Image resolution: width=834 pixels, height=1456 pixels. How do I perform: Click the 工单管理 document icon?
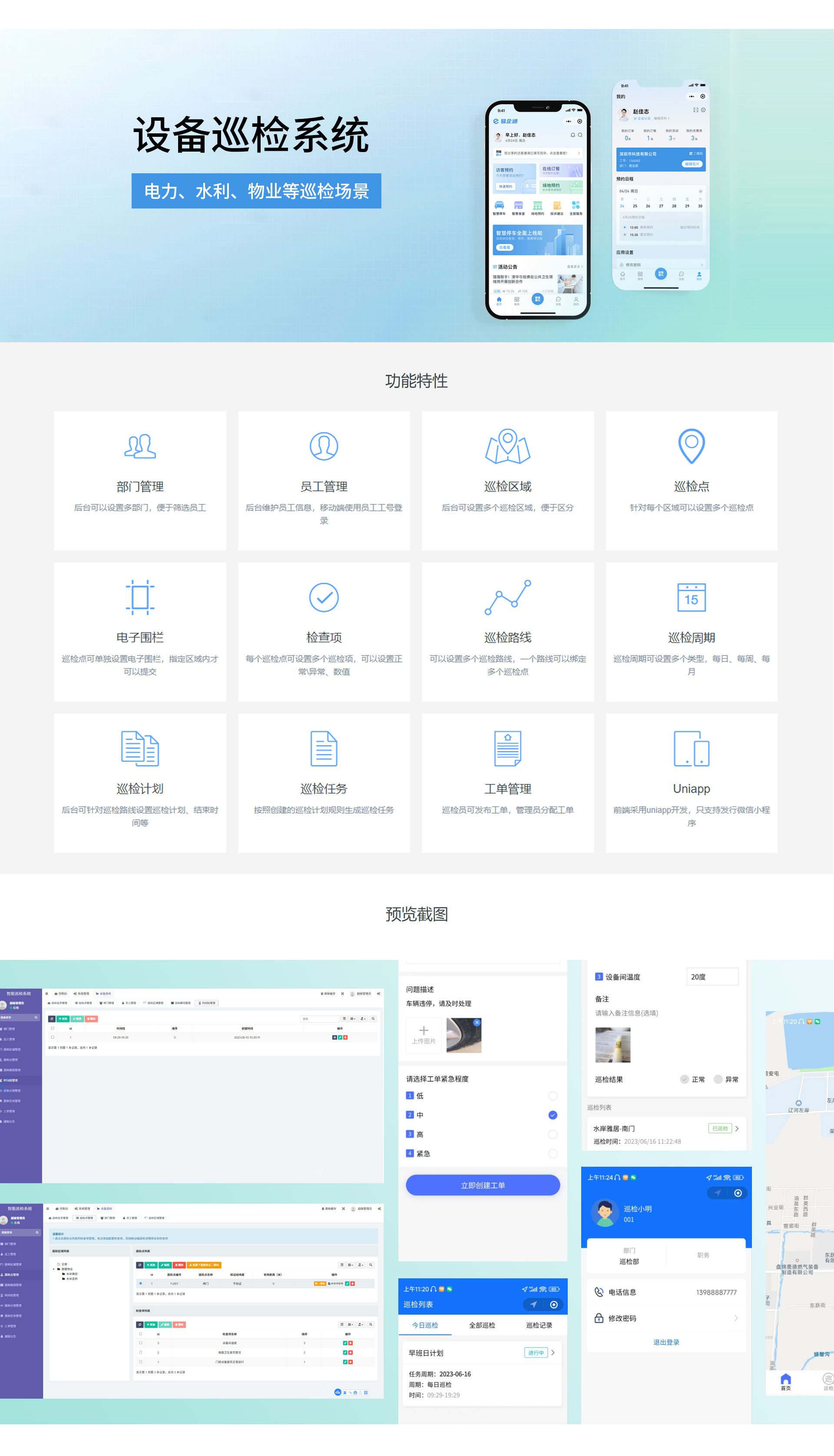tap(507, 748)
